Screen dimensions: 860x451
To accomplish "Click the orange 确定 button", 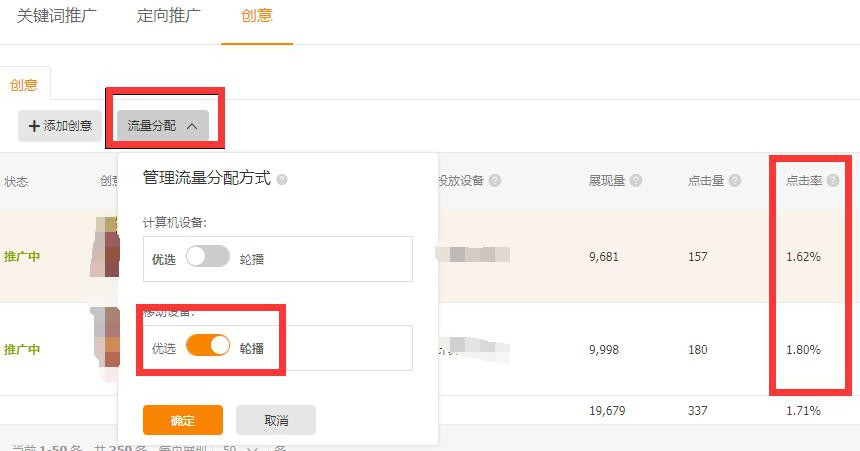I will pyautogui.click(x=183, y=420).
